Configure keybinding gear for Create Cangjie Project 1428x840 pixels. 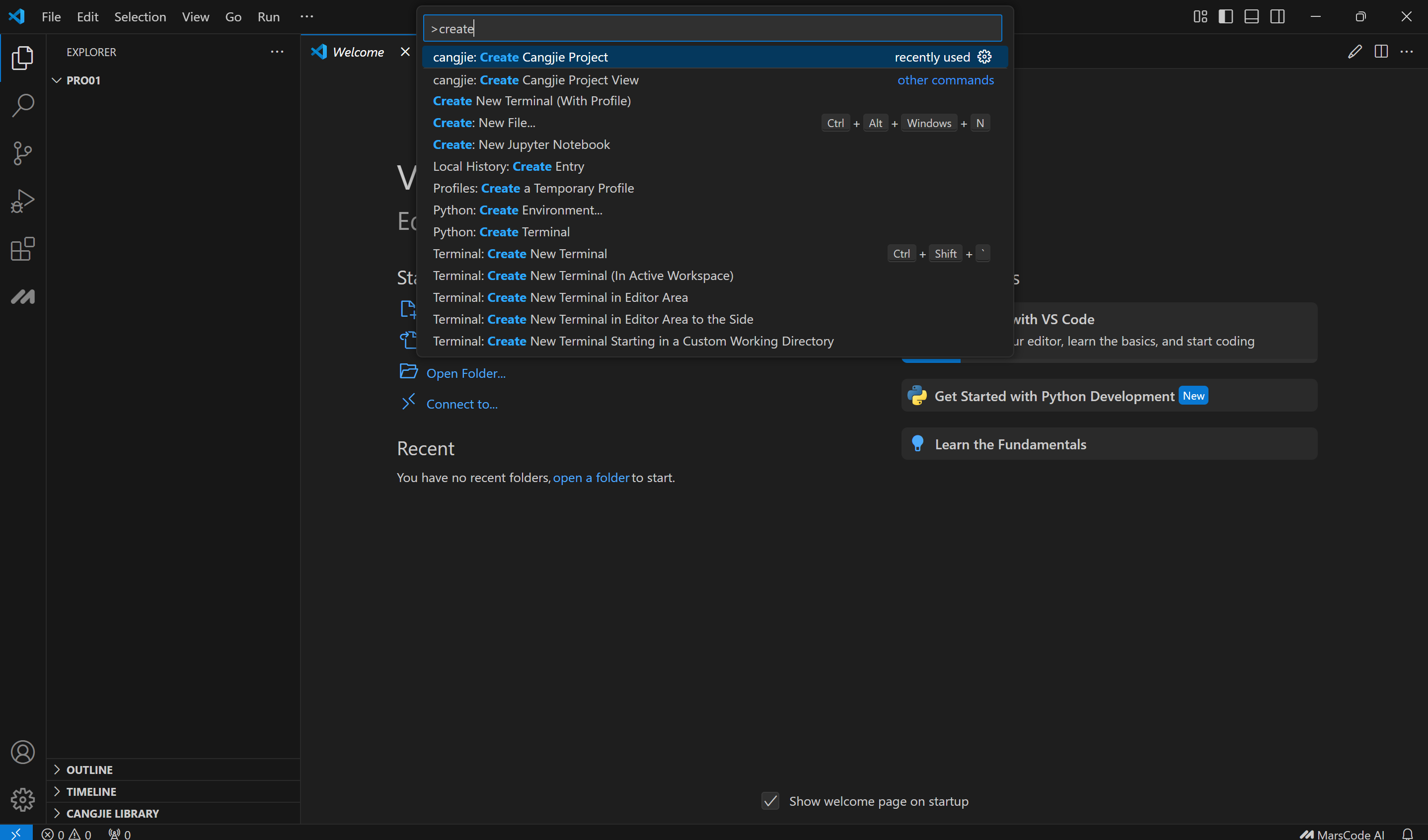pyautogui.click(x=985, y=57)
